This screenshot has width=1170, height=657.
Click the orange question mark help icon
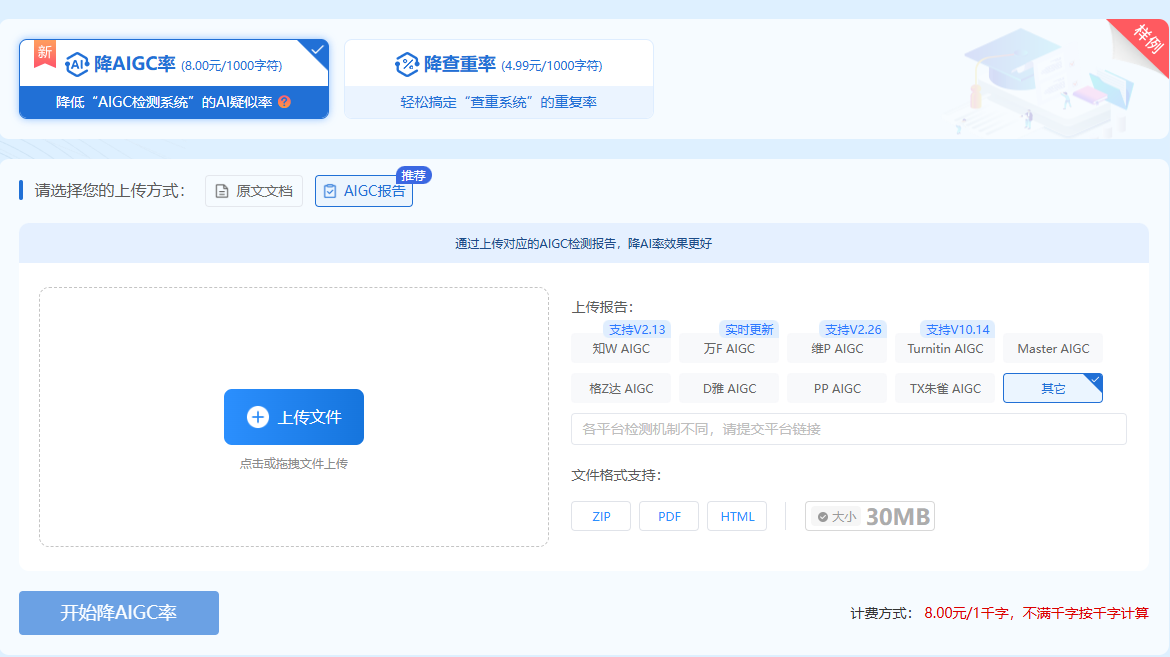tap(284, 102)
